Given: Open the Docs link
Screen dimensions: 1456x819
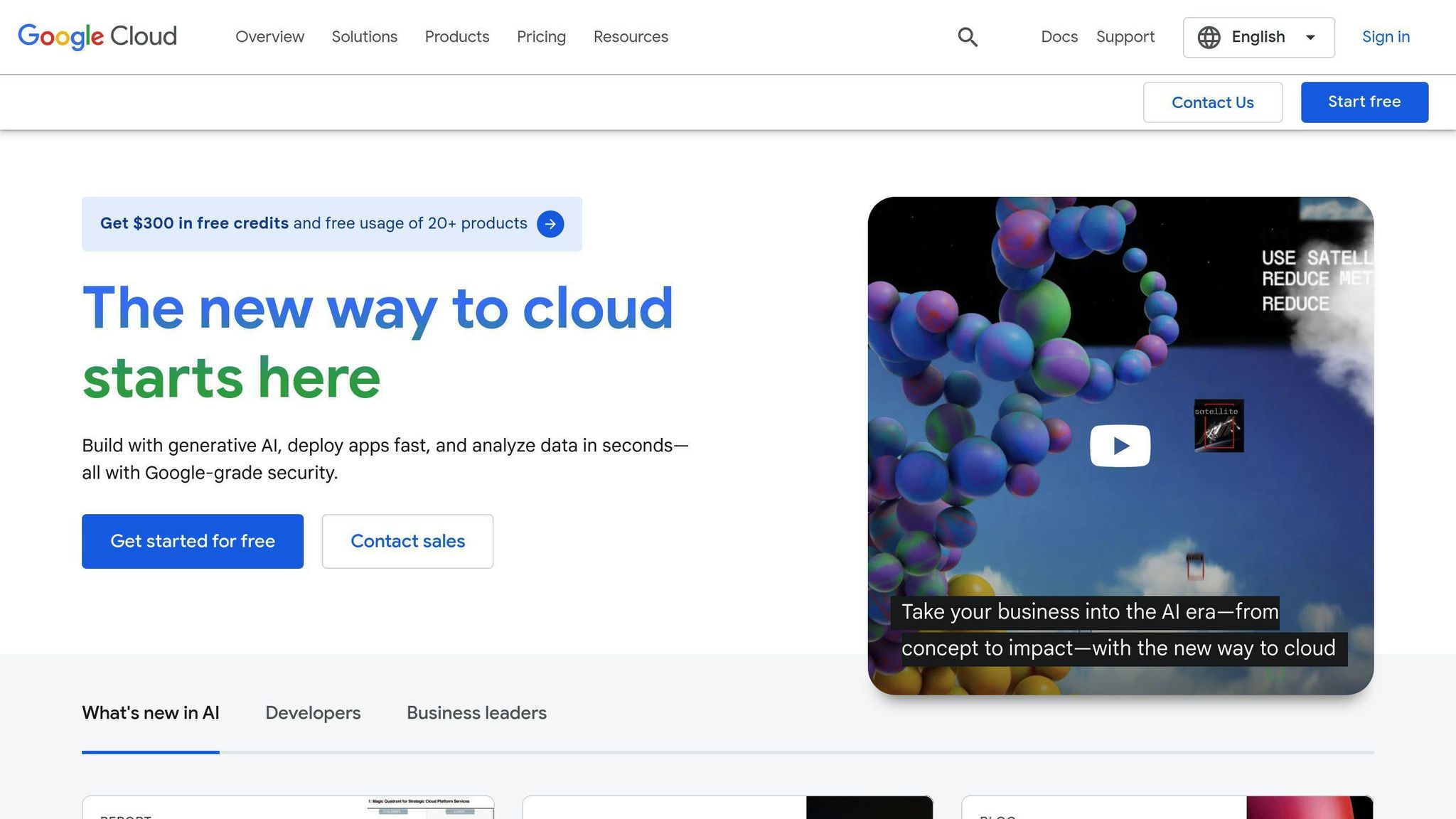Looking at the screenshot, I should click(1059, 36).
